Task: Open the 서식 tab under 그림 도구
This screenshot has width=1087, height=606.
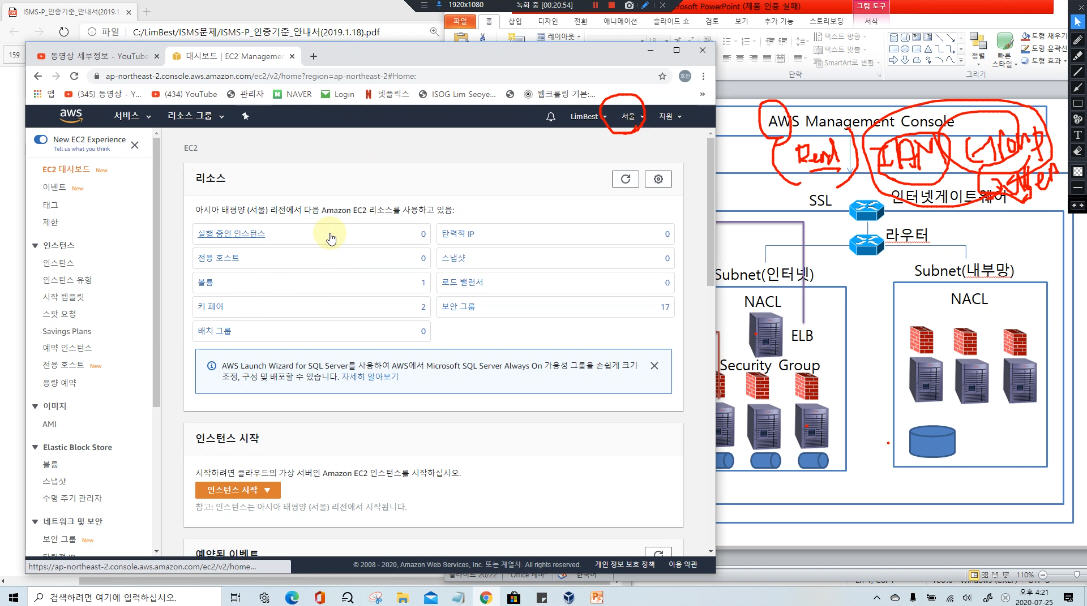Action: 871,21
